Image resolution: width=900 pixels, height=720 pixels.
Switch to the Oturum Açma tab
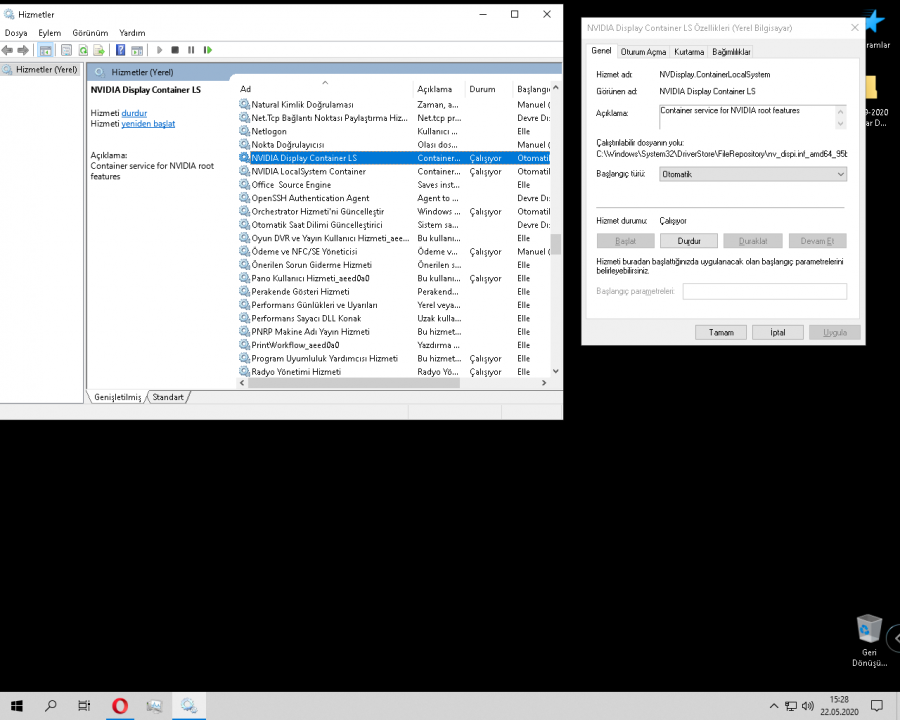click(643, 52)
